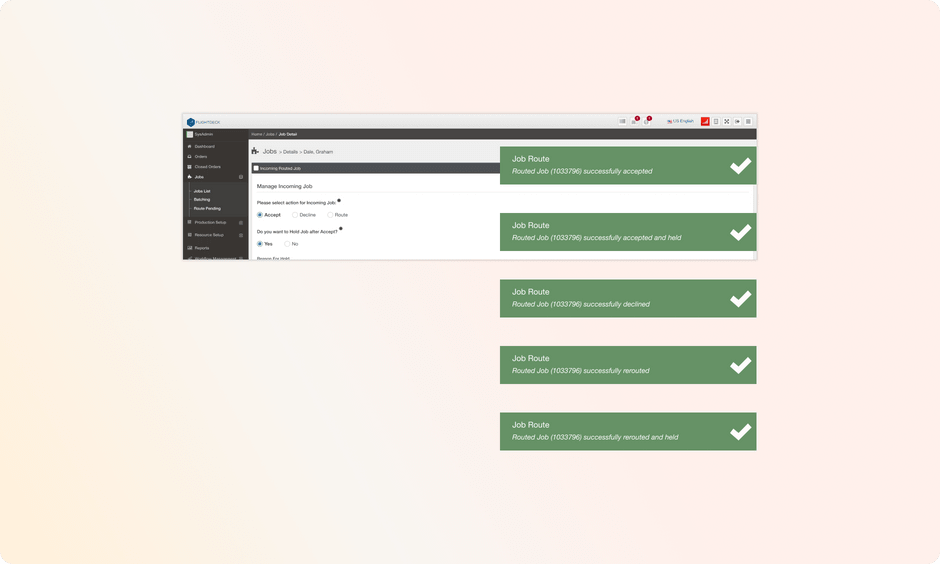Click the Jobs hierarchy icon beside the page title

coord(255,151)
